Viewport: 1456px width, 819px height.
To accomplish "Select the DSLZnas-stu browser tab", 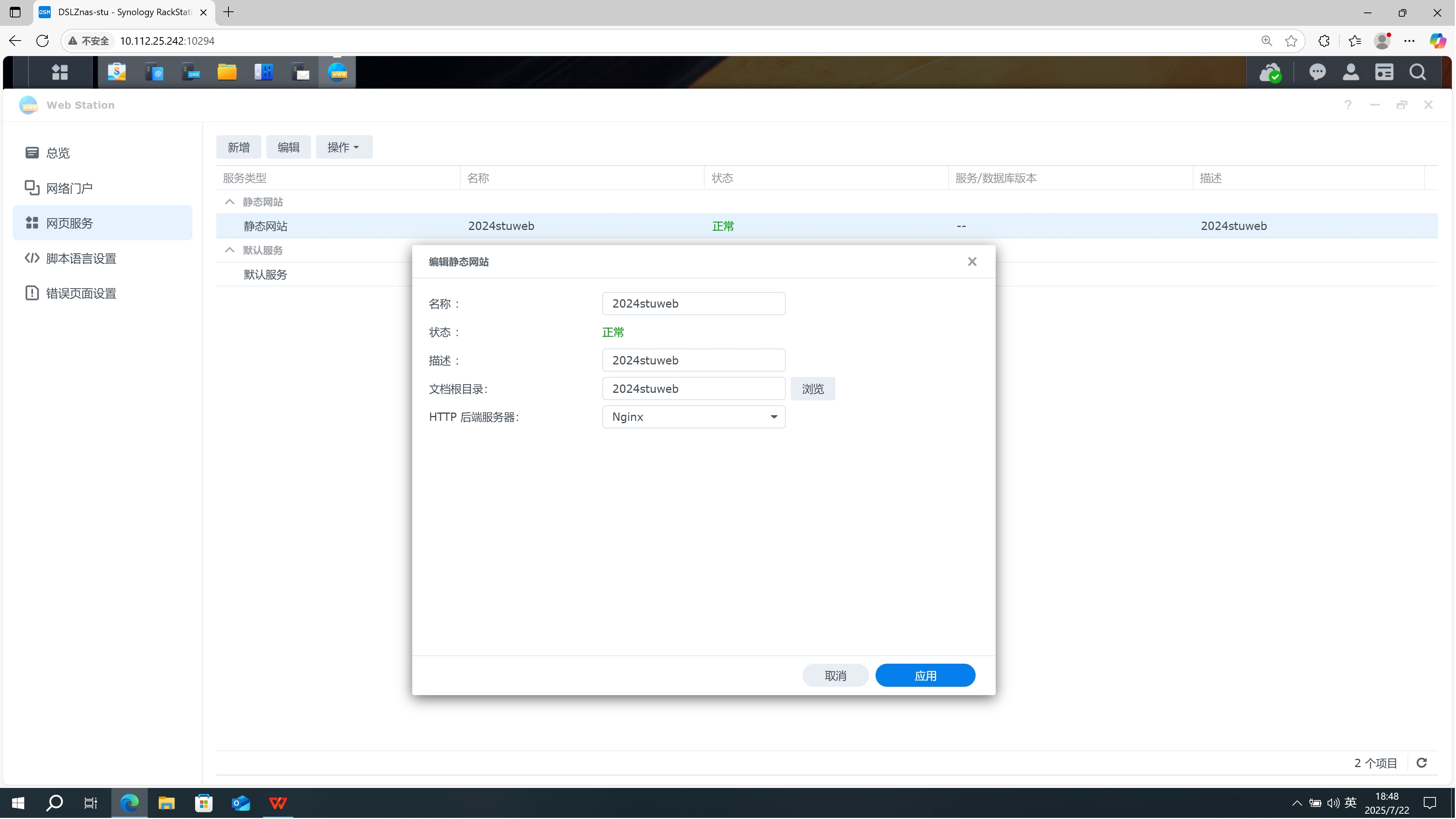I will (x=124, y=12).
